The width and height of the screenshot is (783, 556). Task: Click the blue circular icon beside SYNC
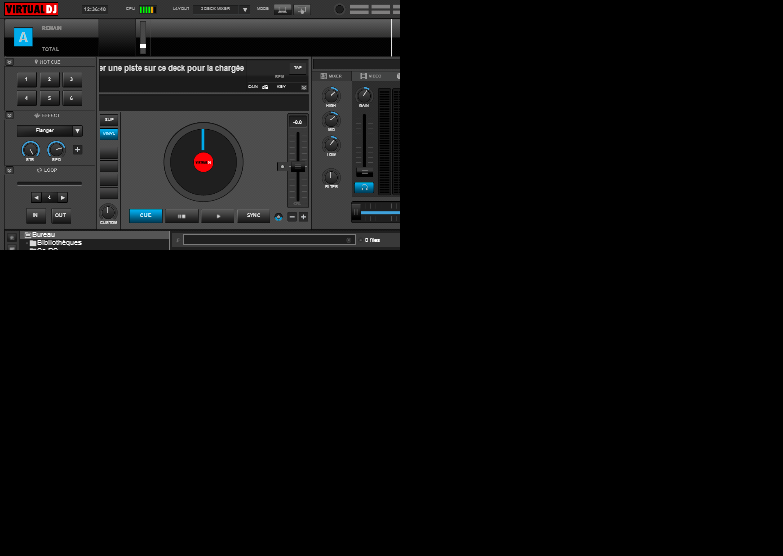point(278,217)
